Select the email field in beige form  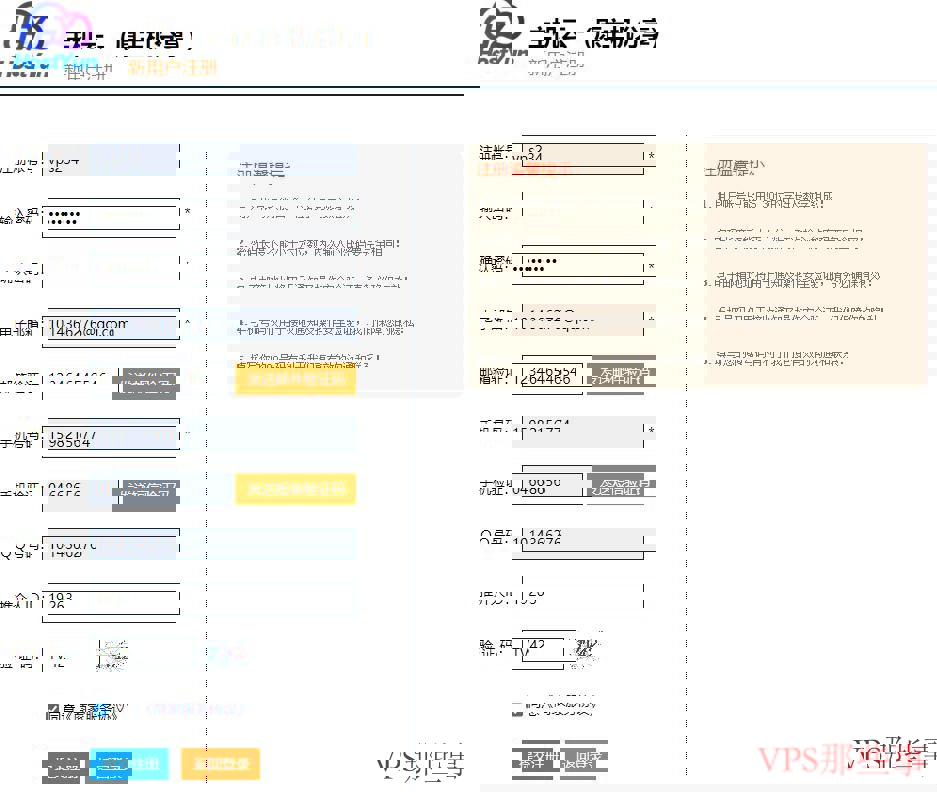[583, 319]
